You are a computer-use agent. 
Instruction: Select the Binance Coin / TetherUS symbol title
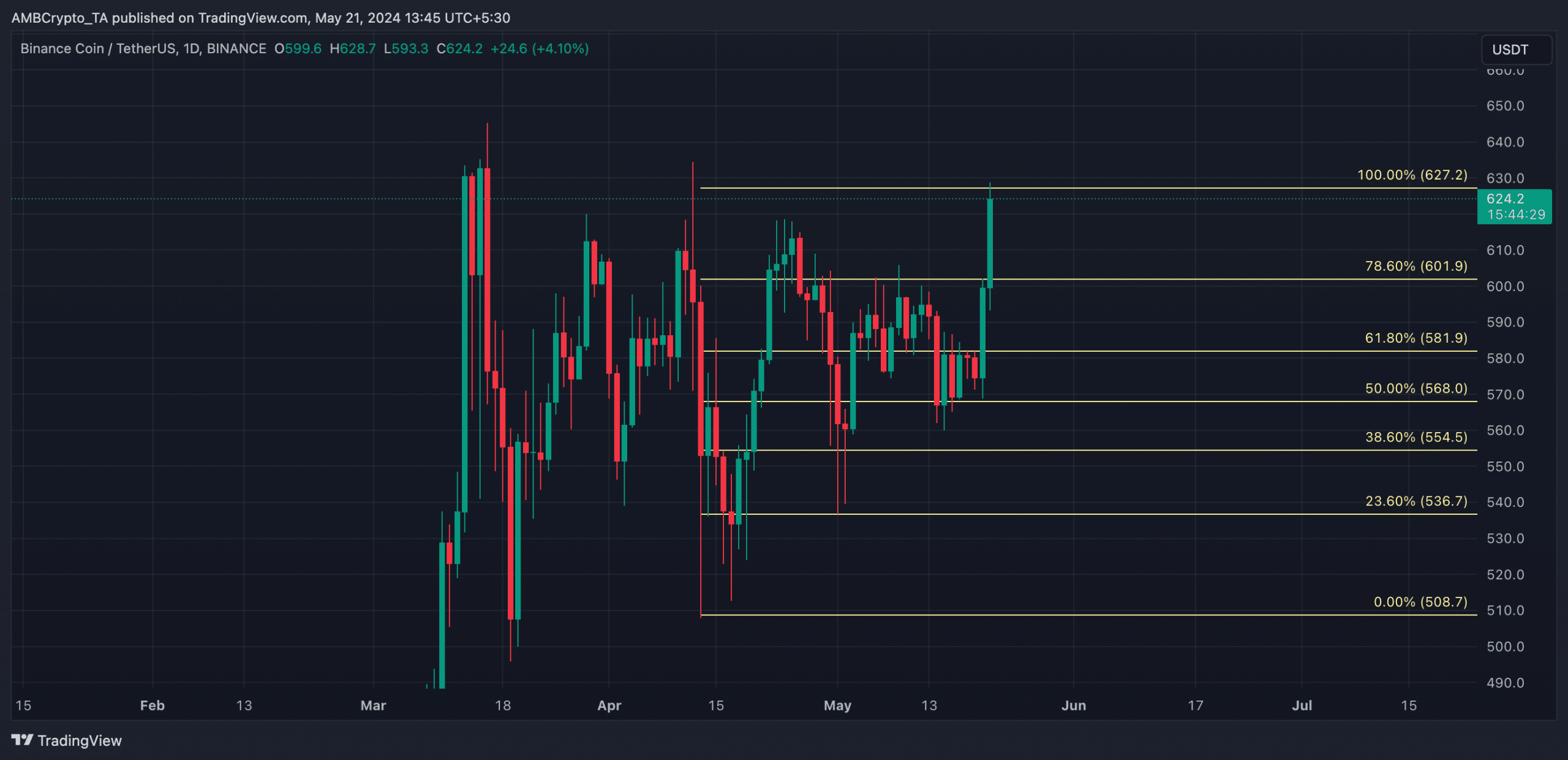pyautogui.click(x=143, y=48)
